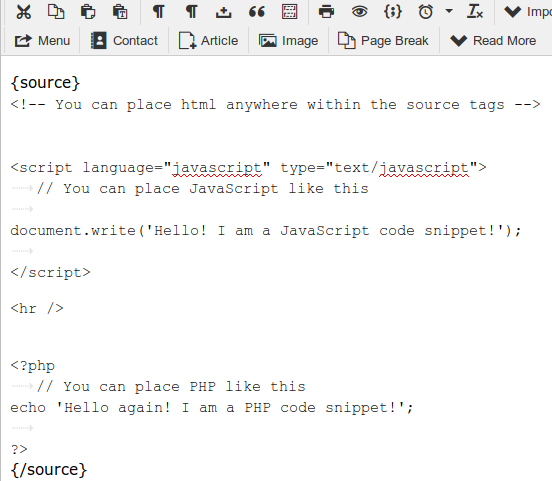Click the Contact button
The width and height of the screenshot is (552, 481).
[x=124, y=41]
